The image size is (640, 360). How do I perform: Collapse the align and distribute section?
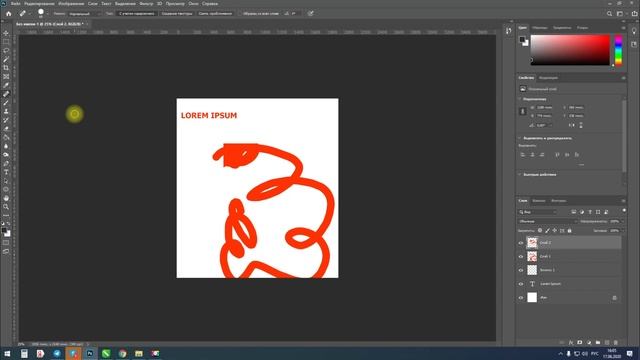pos(520,138)
